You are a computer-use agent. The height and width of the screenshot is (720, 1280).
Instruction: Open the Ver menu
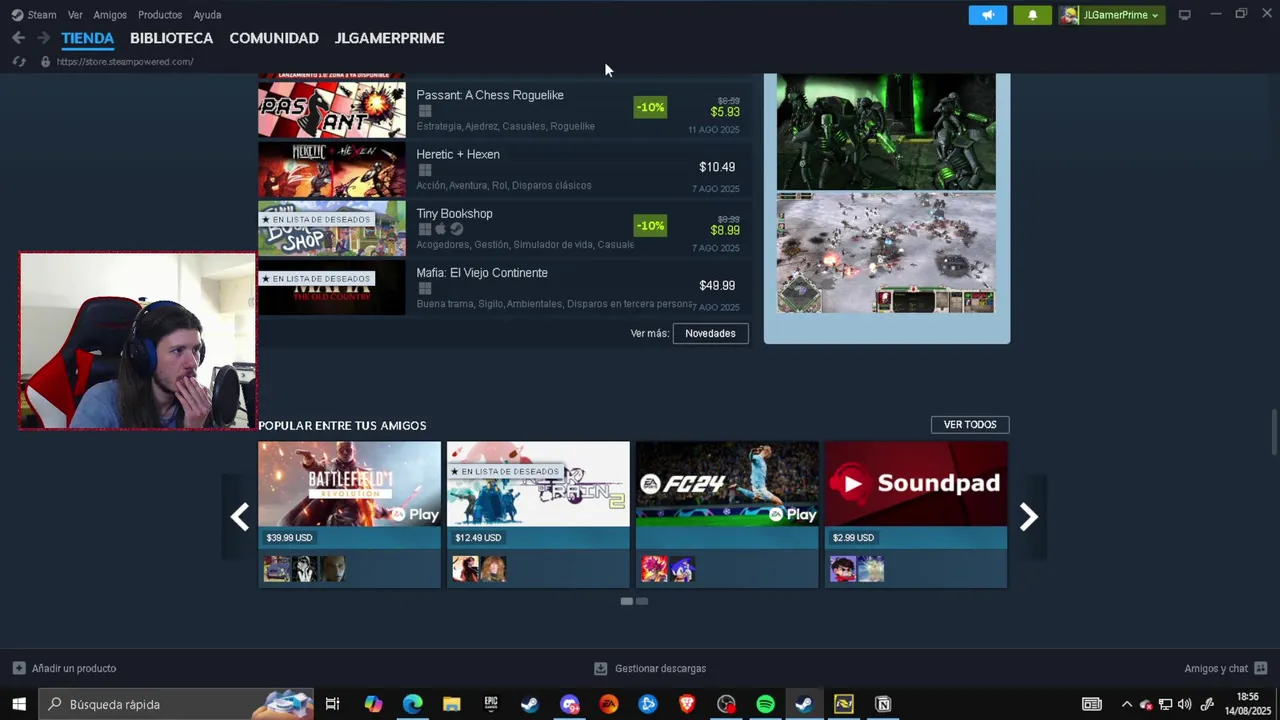click(x=75, y=15)
